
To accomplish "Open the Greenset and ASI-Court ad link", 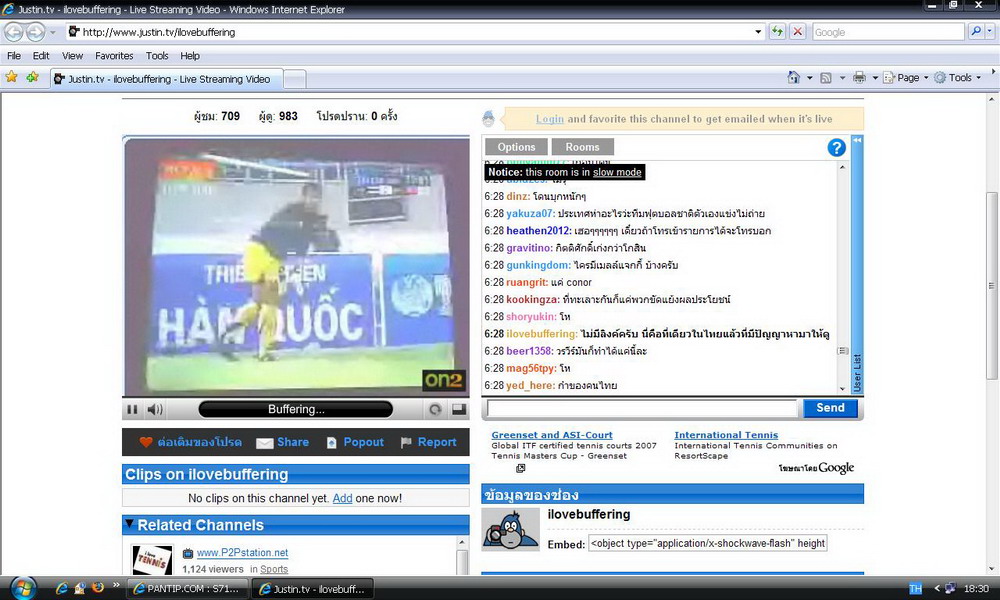I will (552, 435).
